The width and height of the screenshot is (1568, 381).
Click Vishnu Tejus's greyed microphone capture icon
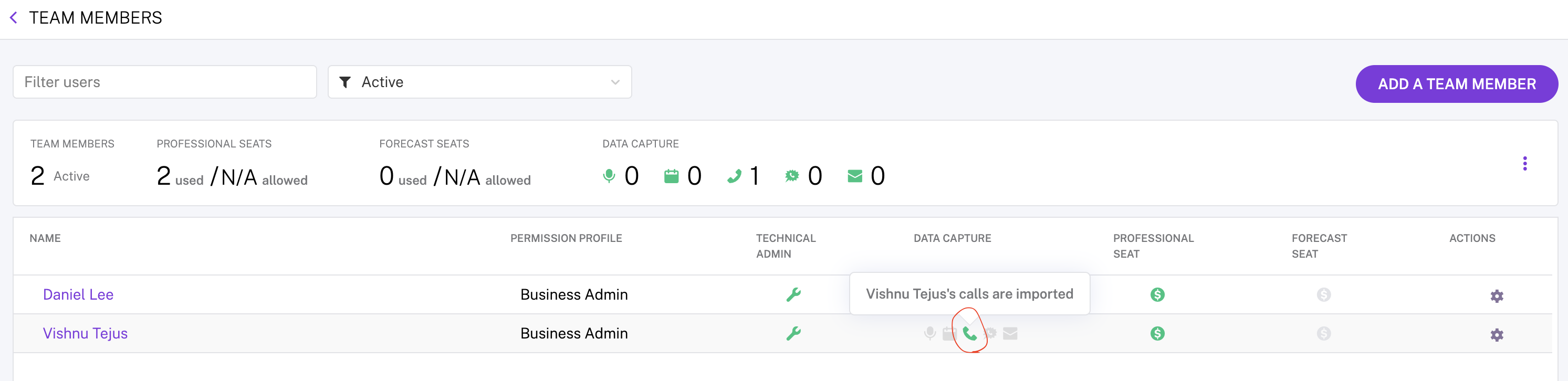(x=929, y=334)
